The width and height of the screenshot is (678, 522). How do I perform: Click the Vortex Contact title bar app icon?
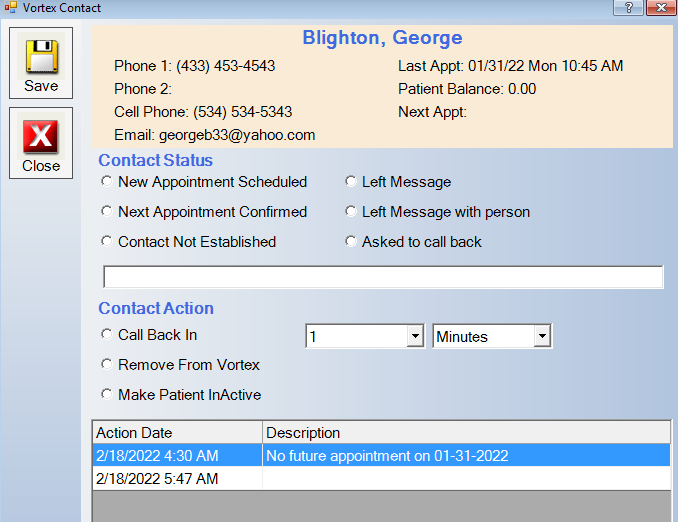pyautogui.click(x=10, y=7)
